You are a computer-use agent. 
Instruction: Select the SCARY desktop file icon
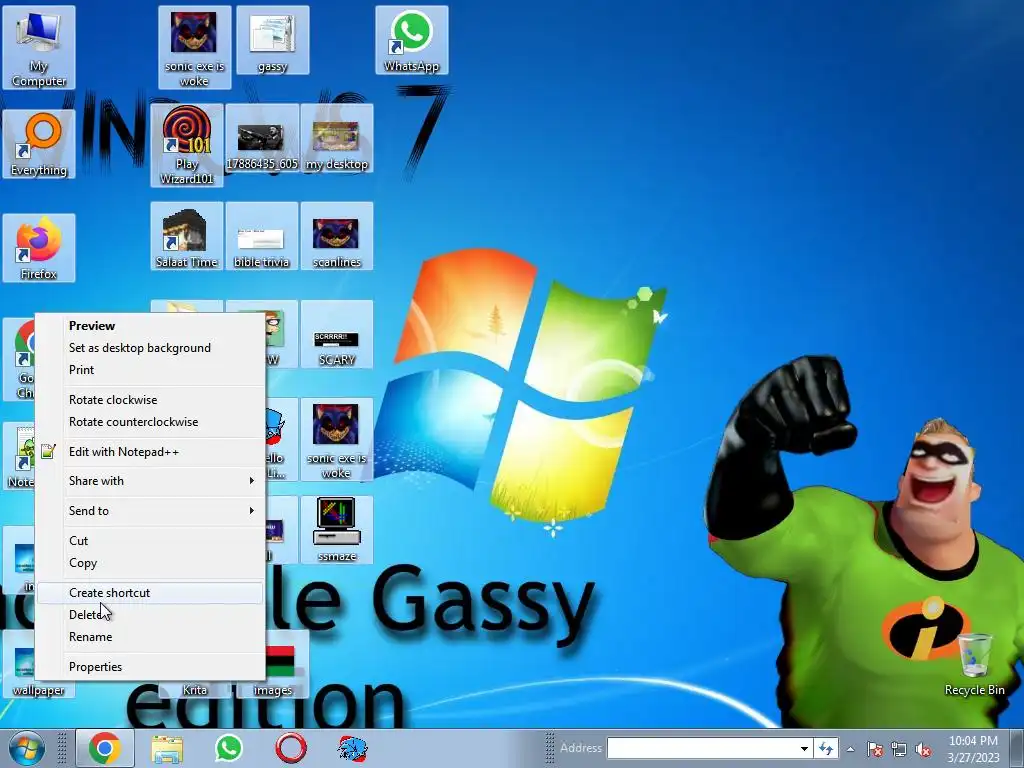(x=336, y=334)
